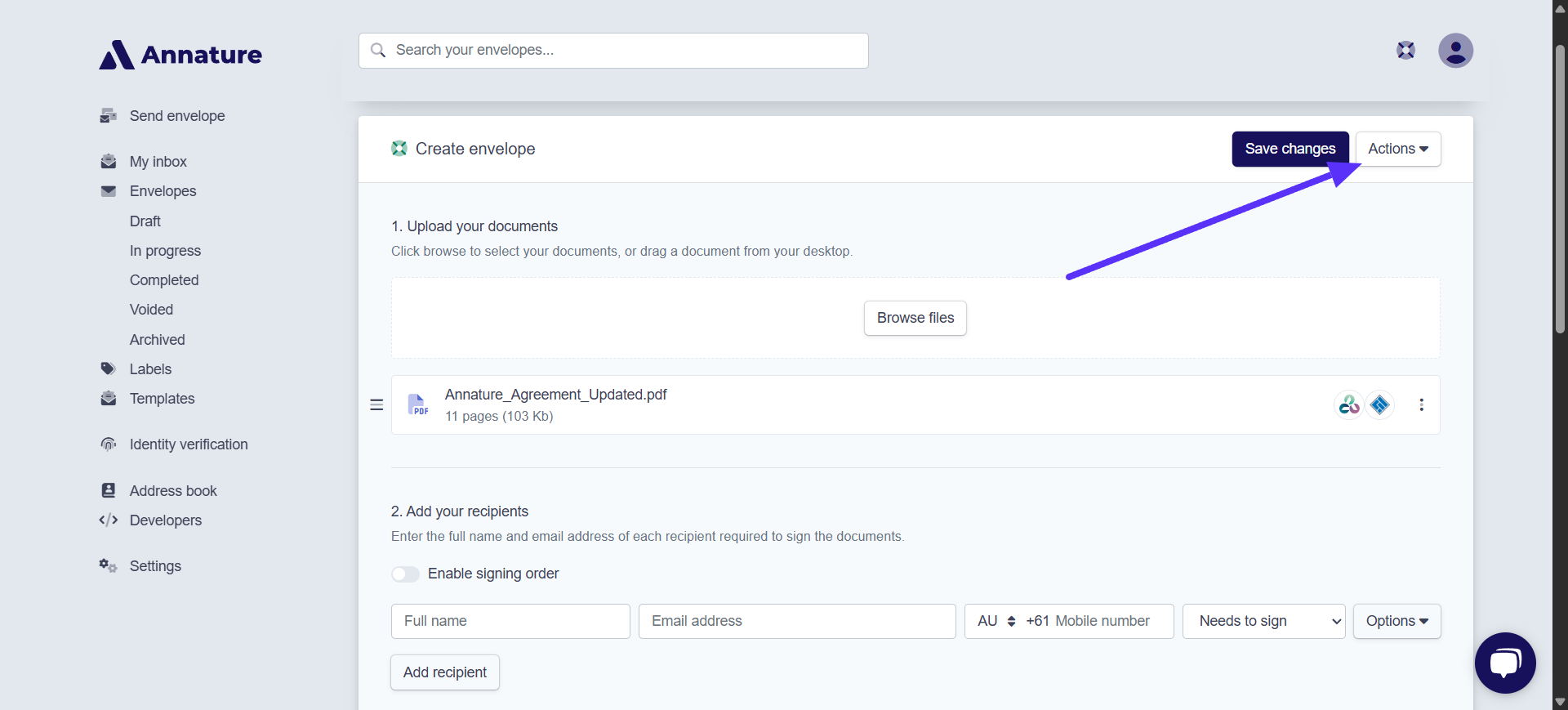1568x710 pixels.
Task: Toggle Enable signing order switch
Action: point(405,574)
